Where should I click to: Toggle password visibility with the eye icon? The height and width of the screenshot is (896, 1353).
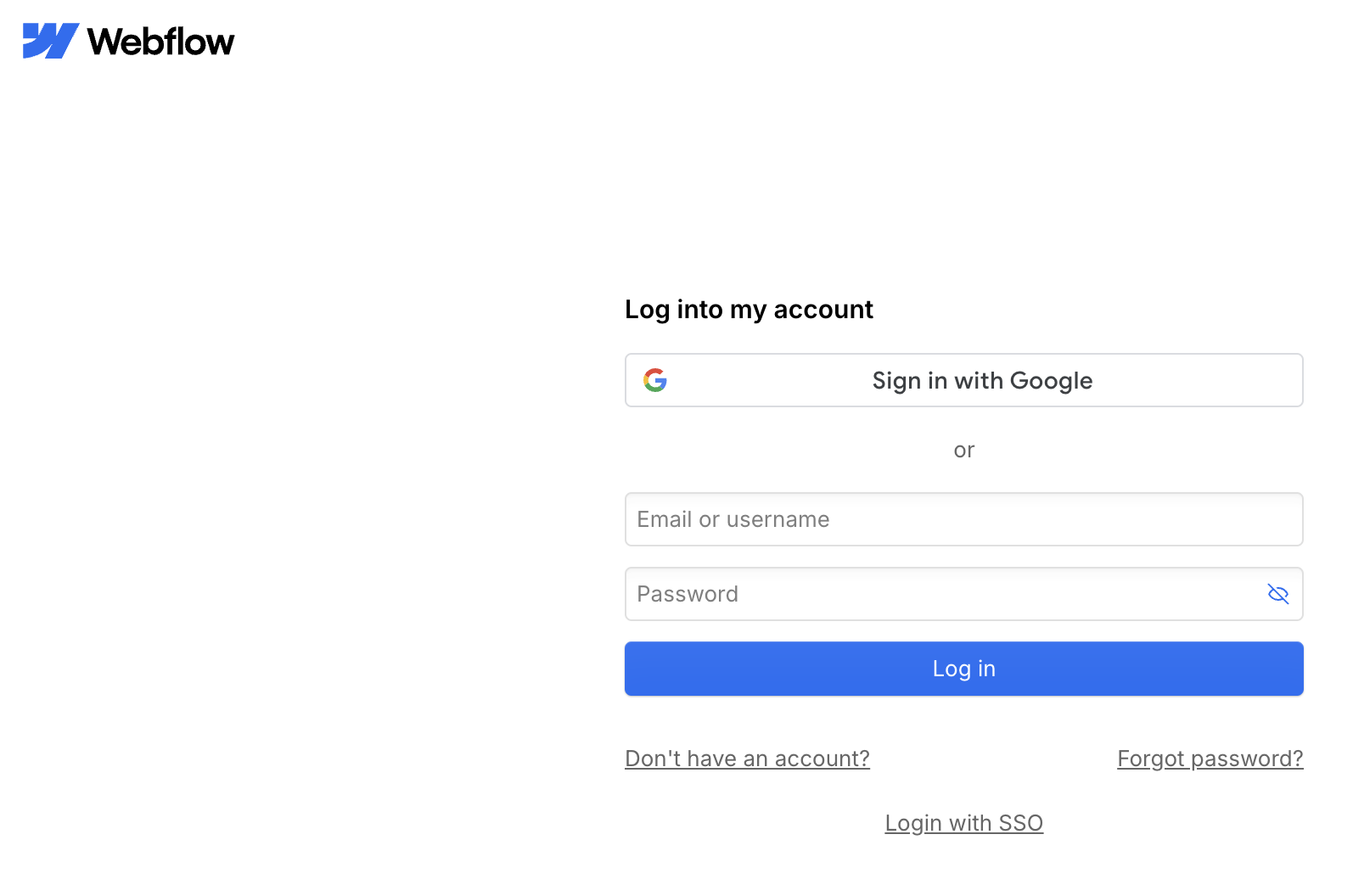coord(1278,594)
